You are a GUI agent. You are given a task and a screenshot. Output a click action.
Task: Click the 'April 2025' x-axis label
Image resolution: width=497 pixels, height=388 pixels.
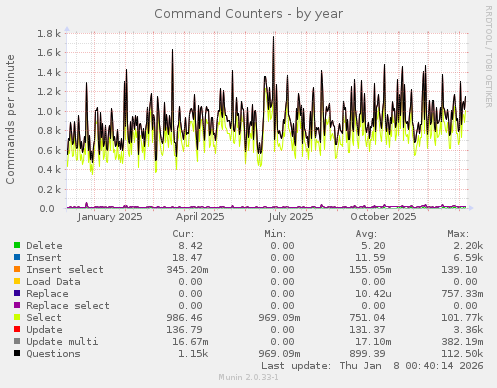200,217
